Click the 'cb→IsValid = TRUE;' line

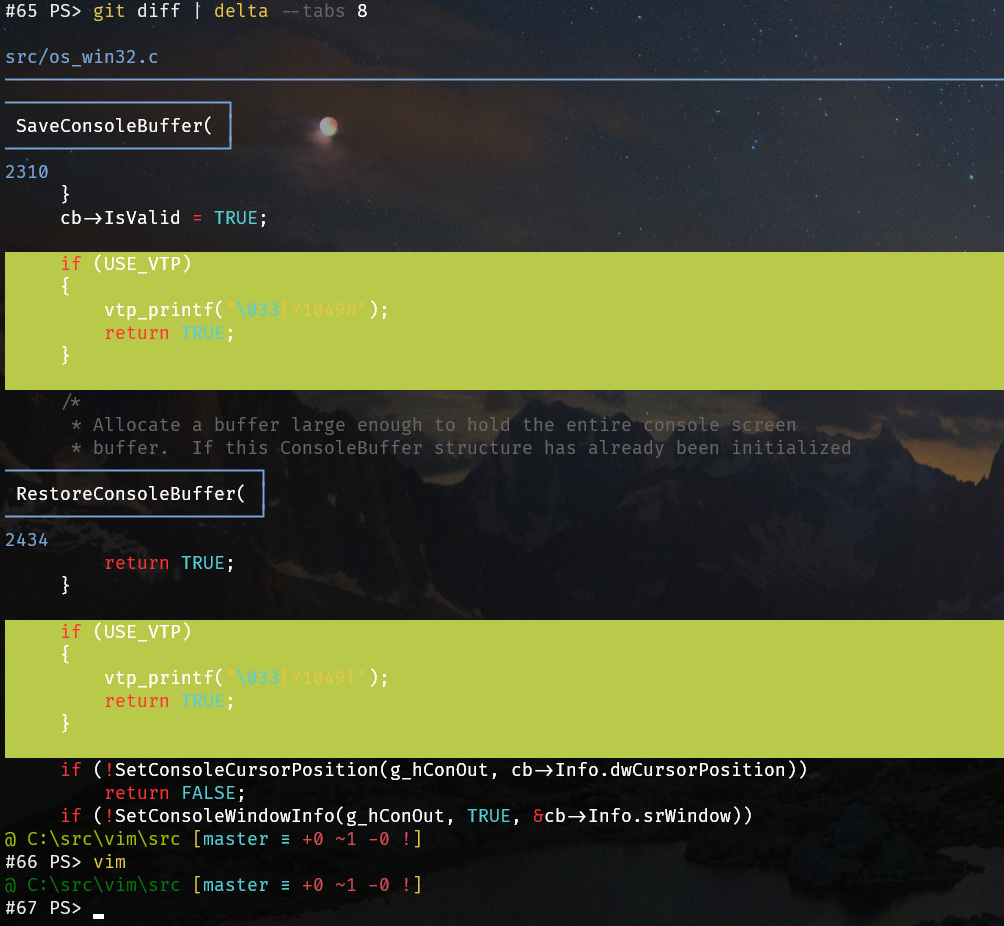click(x=164, y=218)
